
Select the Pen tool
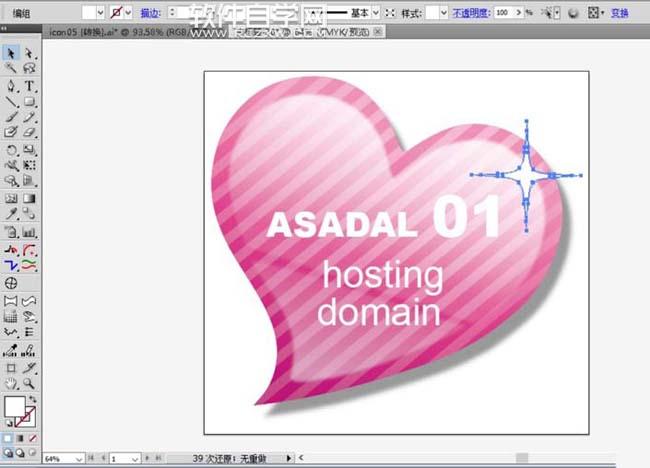(x=11, y=86)
